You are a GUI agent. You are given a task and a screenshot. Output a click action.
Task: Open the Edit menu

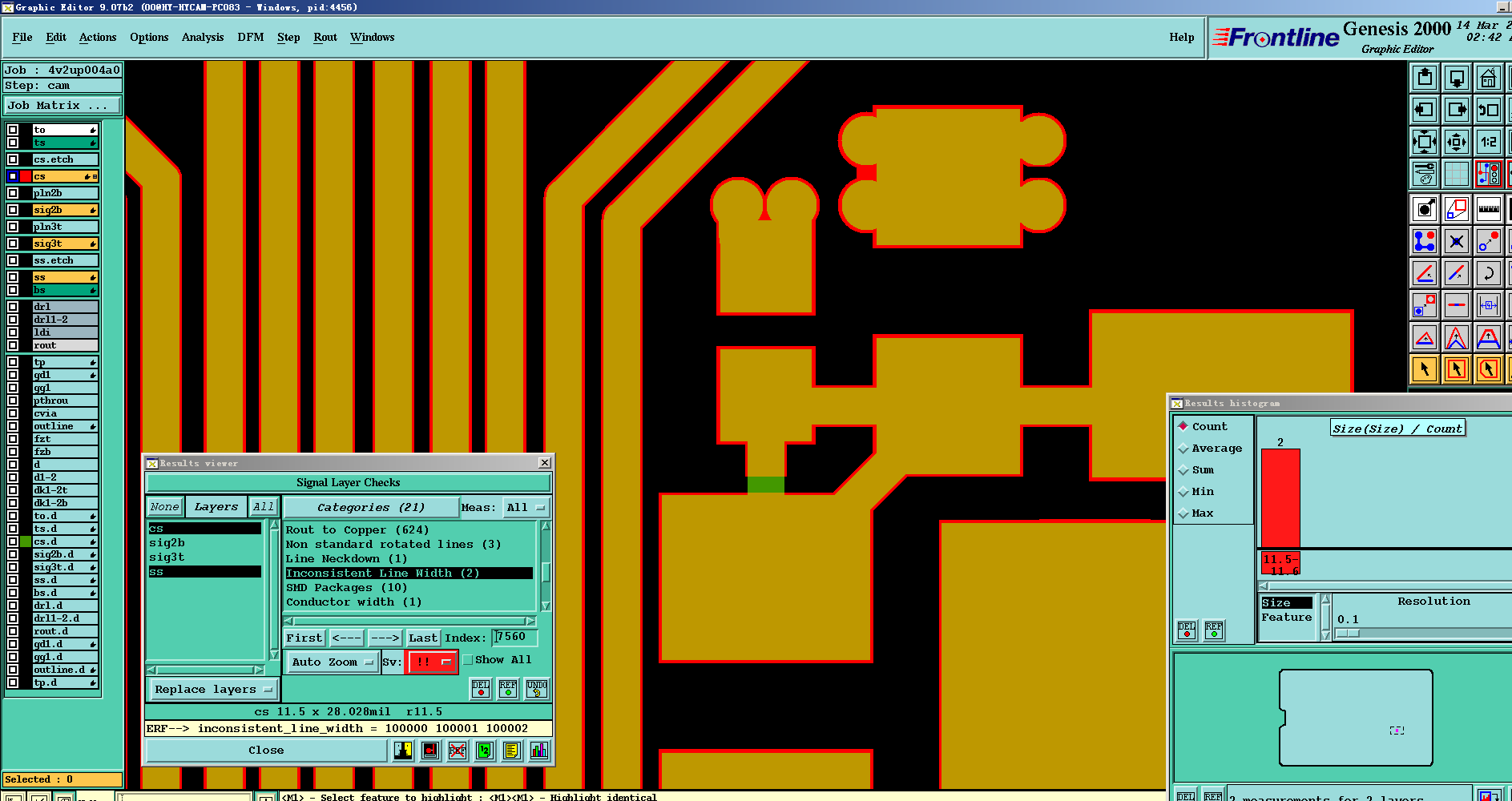(56, 37)
